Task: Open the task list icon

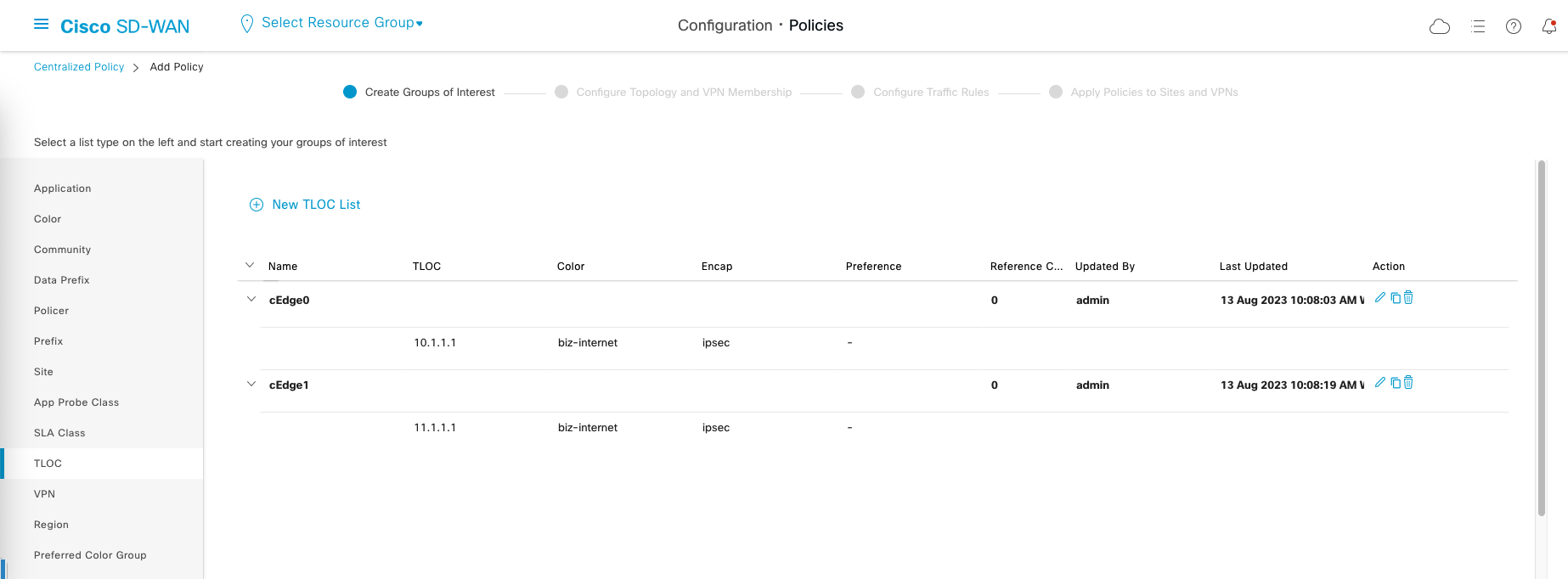Action: pos(1478,26)
